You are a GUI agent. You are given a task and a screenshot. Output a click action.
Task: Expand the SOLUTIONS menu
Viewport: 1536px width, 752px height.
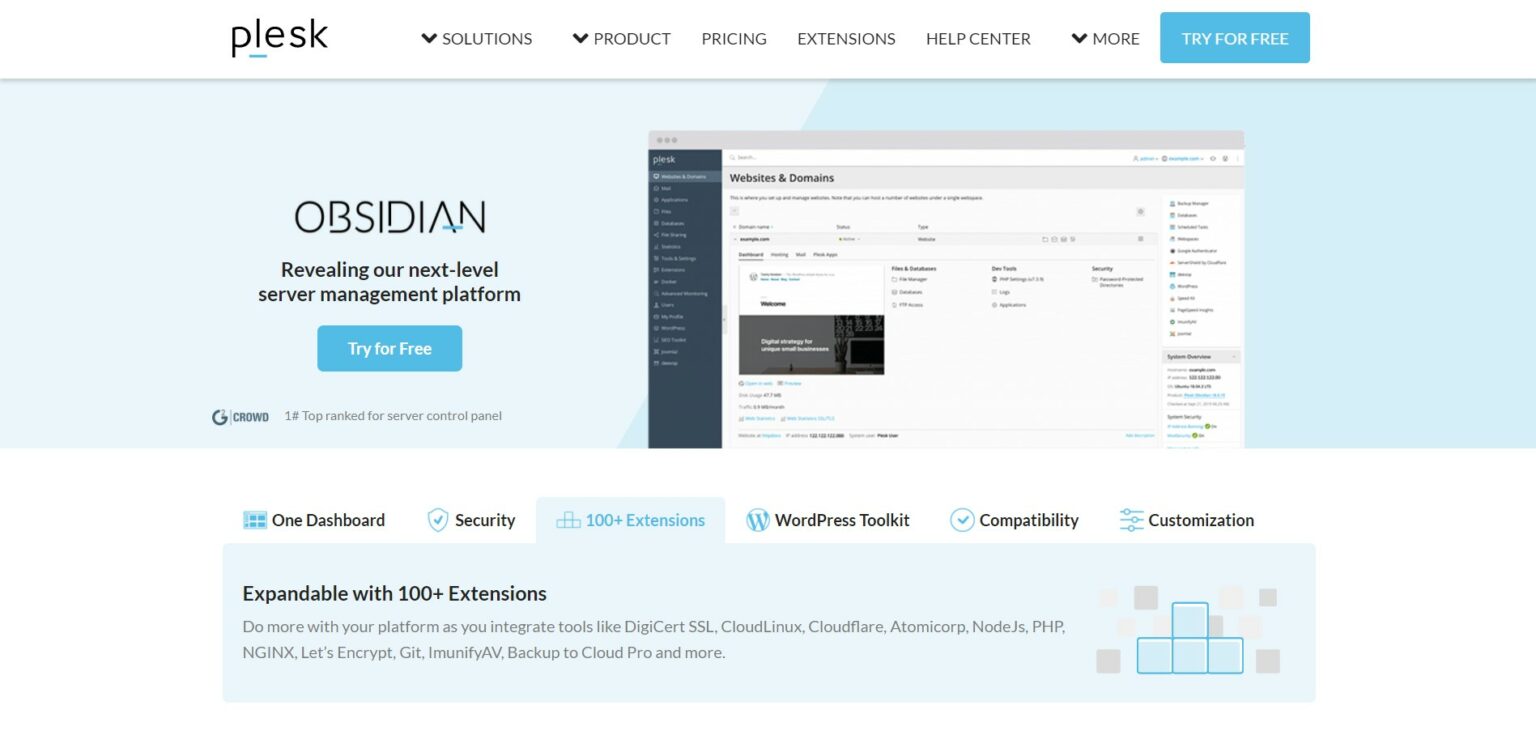[477, 39]
